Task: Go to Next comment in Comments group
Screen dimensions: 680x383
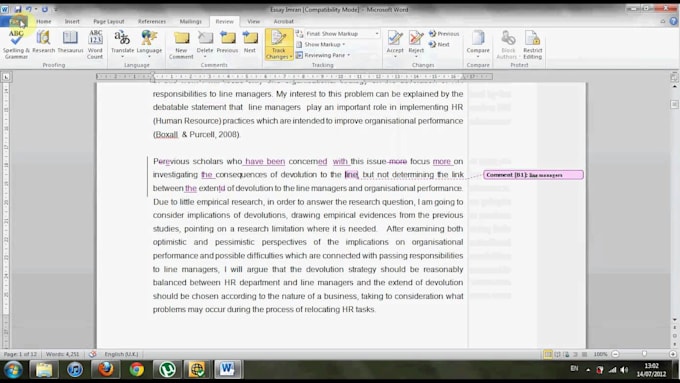Action: (x=250, y=43)
